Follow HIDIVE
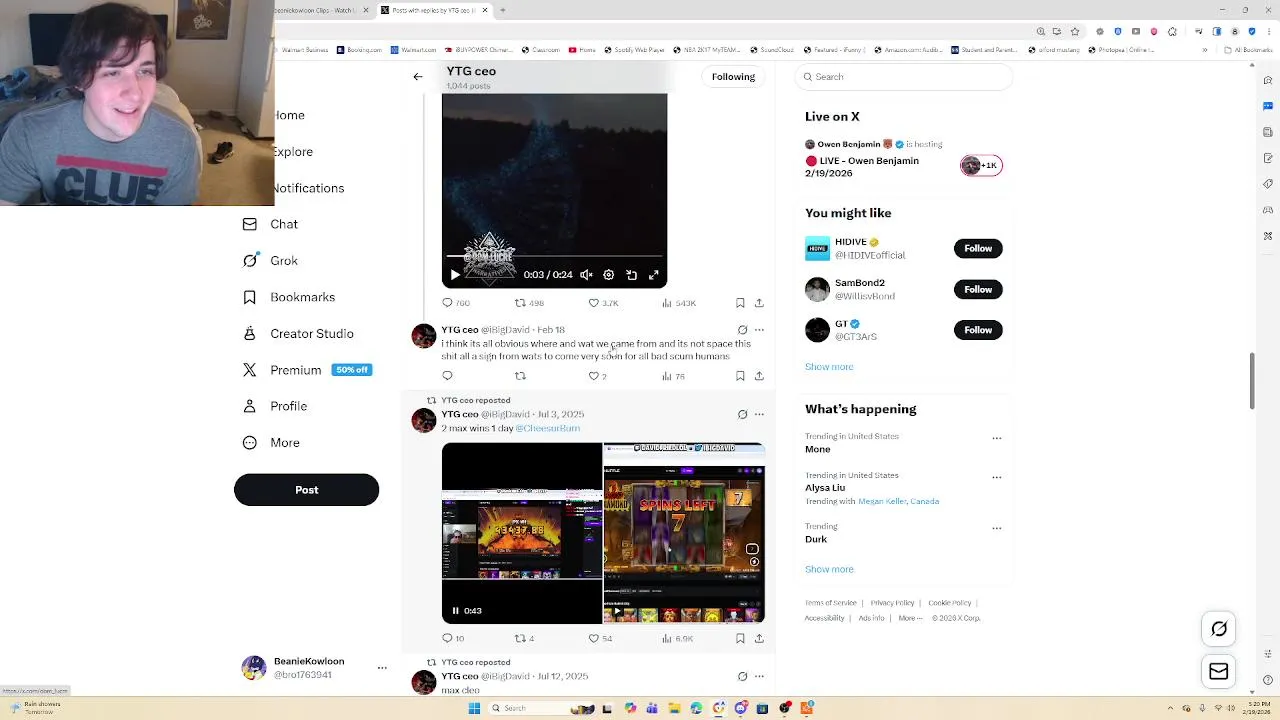 pyautogui.click(x=978, y=248)
